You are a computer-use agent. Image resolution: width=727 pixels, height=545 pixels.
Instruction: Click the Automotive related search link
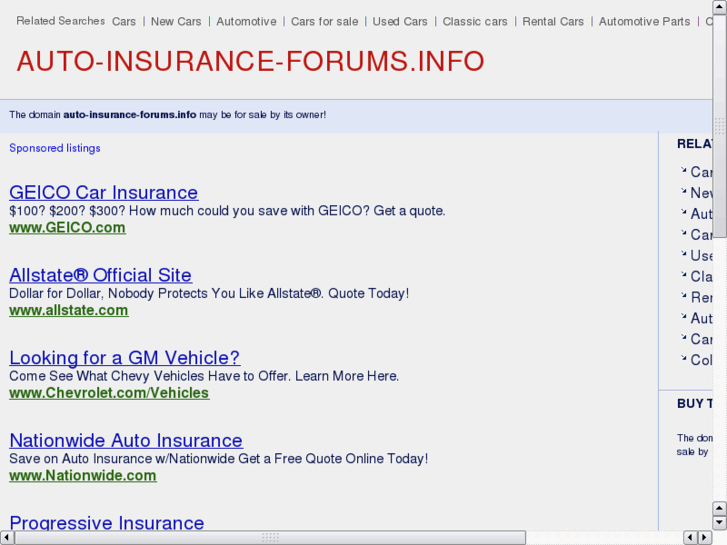tap(246, 21)
